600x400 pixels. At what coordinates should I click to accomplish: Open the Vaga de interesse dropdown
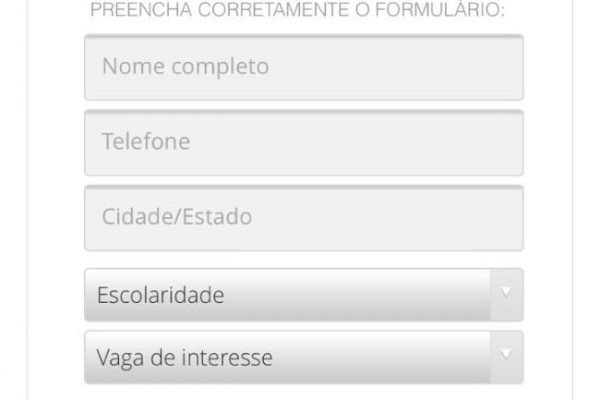click(x=303, y=357)
